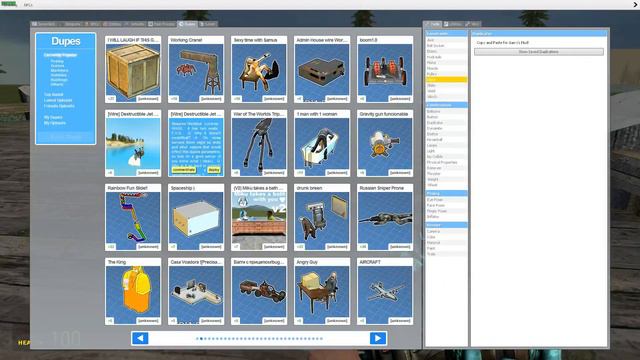The width and height of the screenshot is (640, 360).
Task: Show Friends Uploads dupes
Action: coord(59,106)
